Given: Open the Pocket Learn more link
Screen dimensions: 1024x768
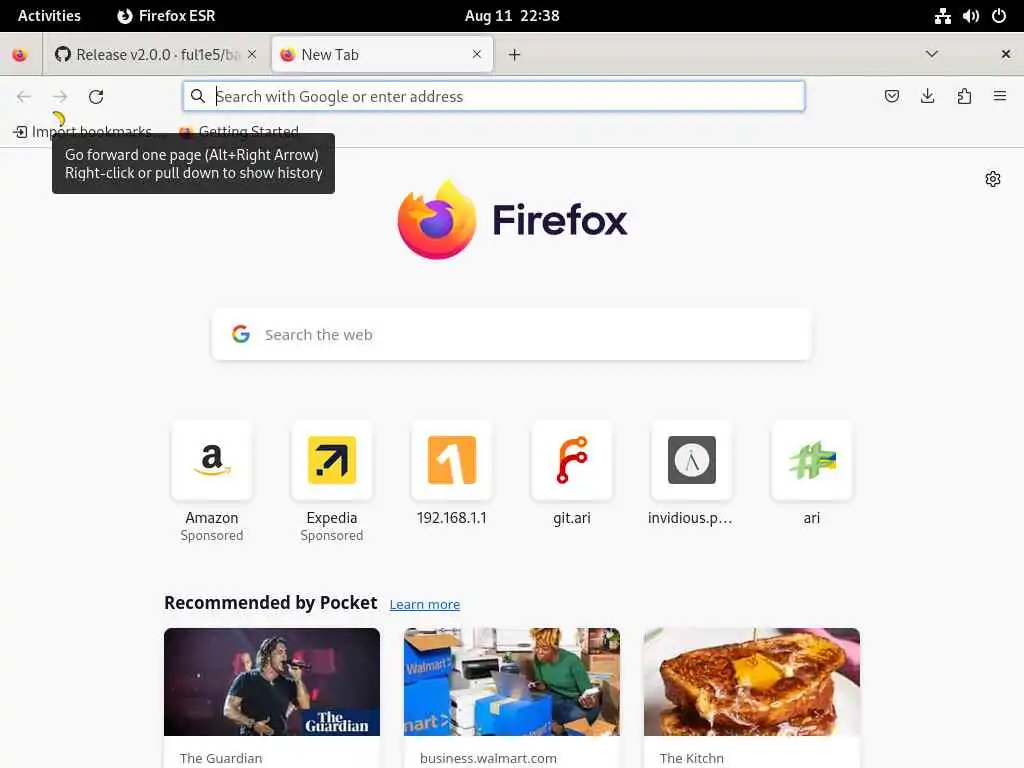Looking at the screenshot, I should pos(424,604).
